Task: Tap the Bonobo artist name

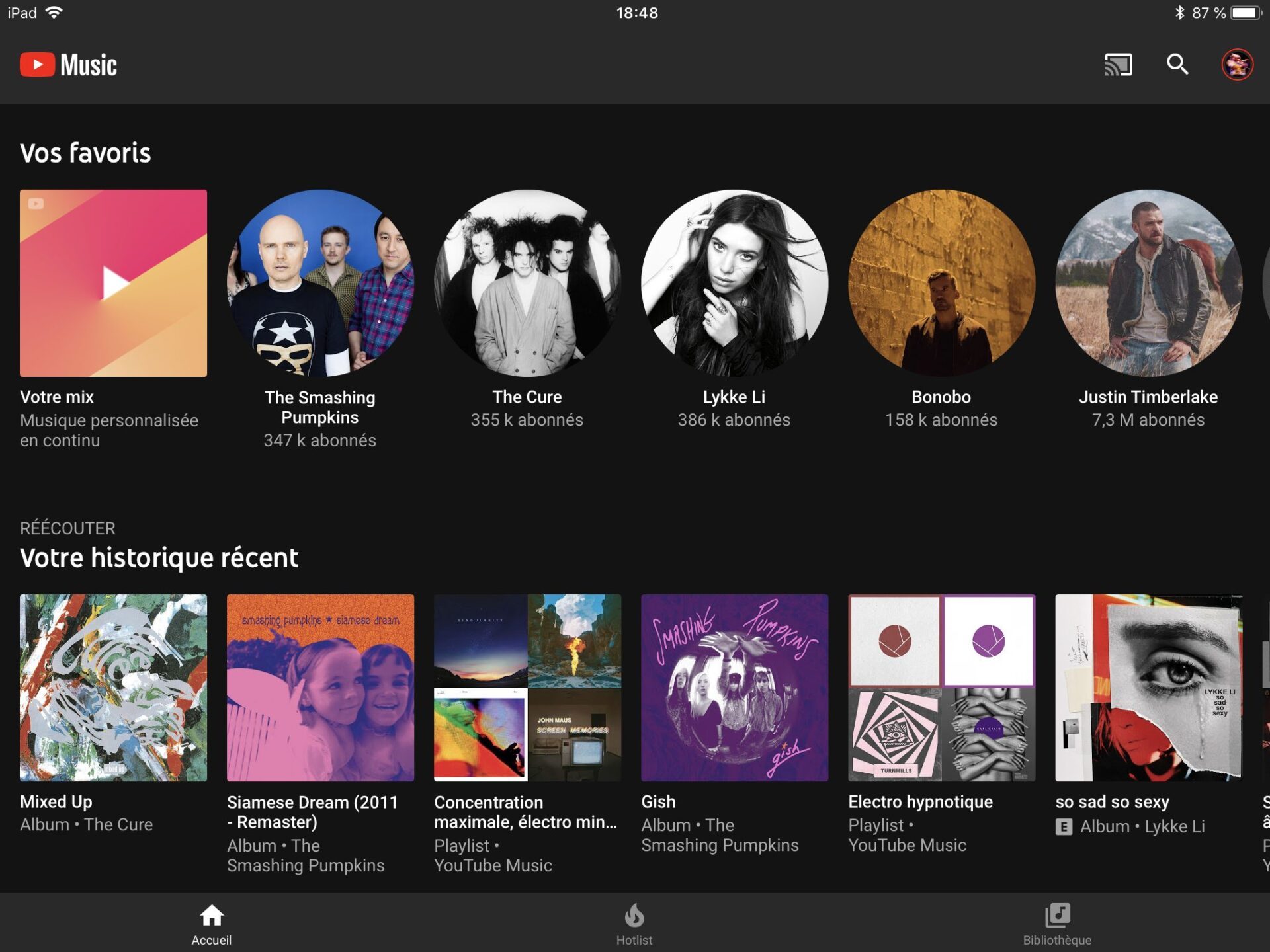Action: [941, 397]
